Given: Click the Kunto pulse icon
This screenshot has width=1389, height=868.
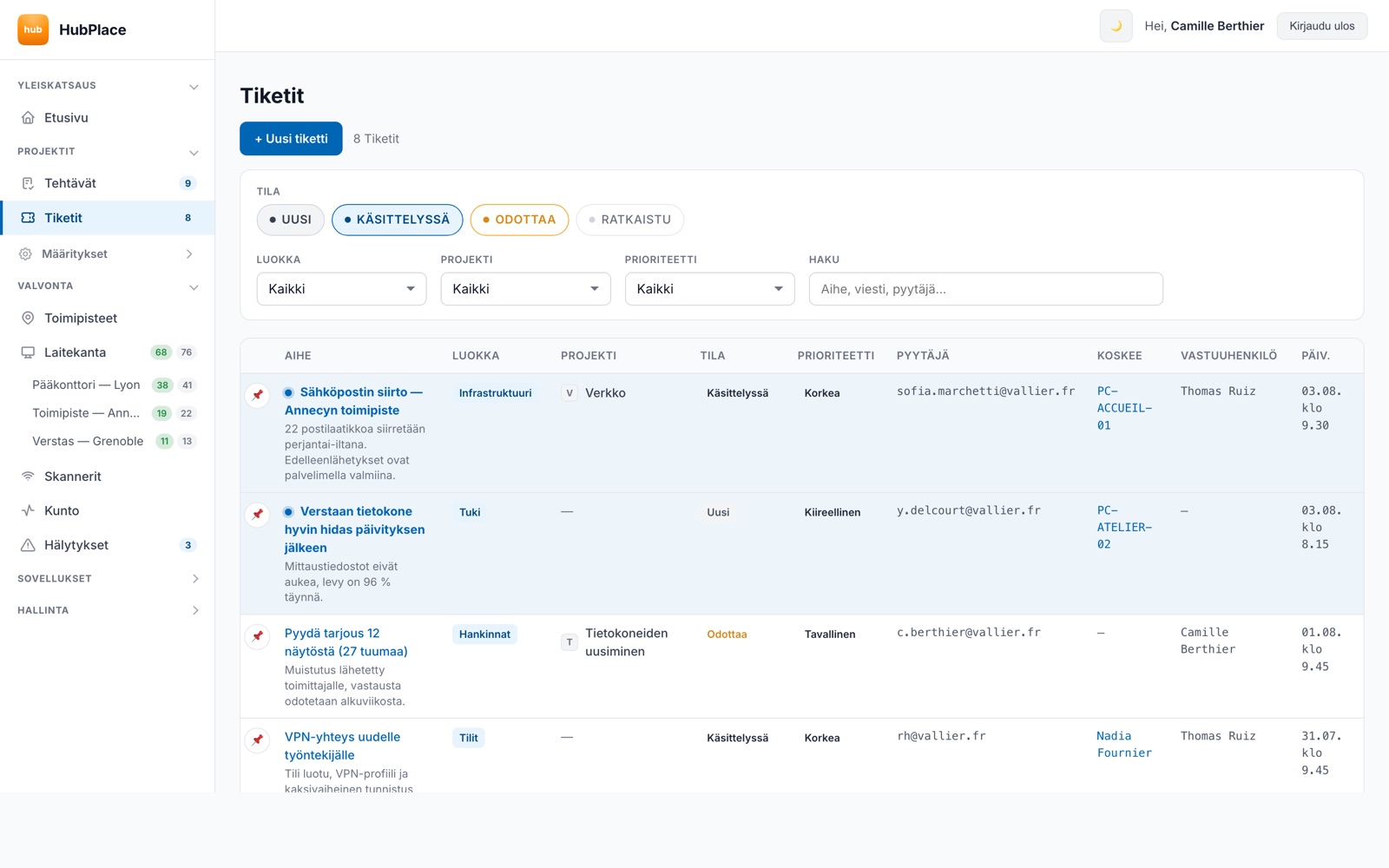Looking at the screenshot, I should 28,510.
